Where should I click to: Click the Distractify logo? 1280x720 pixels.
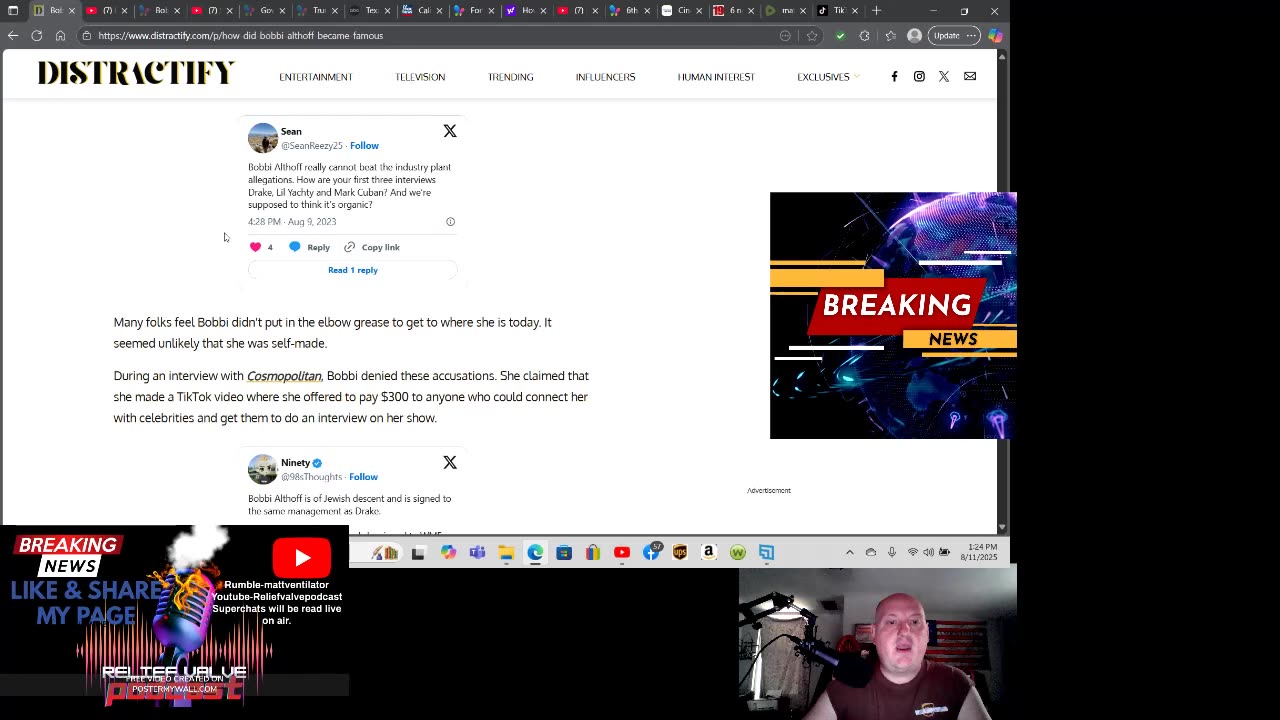pyautogui.click(x=136, y=73)
